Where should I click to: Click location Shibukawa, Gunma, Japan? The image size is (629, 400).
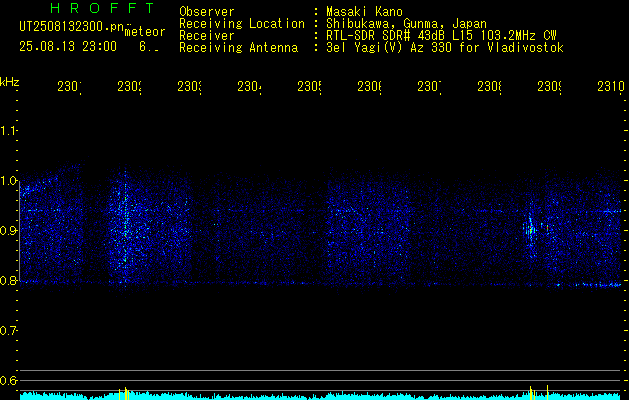[406, 24]
